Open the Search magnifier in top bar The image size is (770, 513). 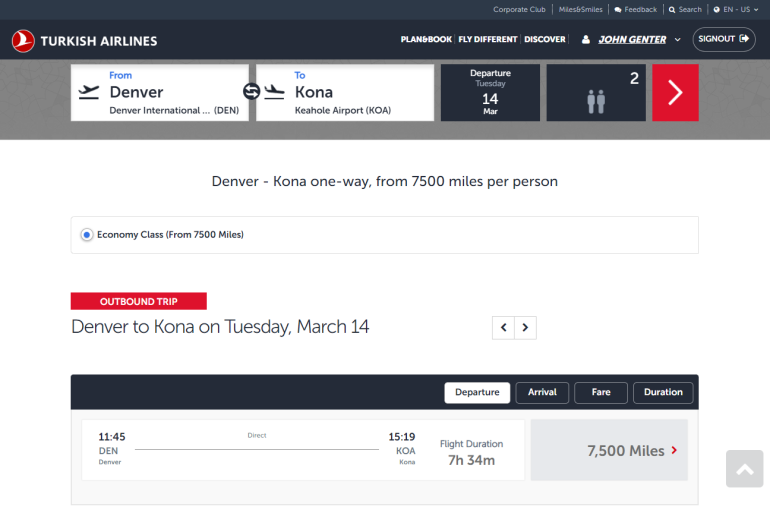tap(686, 10)
